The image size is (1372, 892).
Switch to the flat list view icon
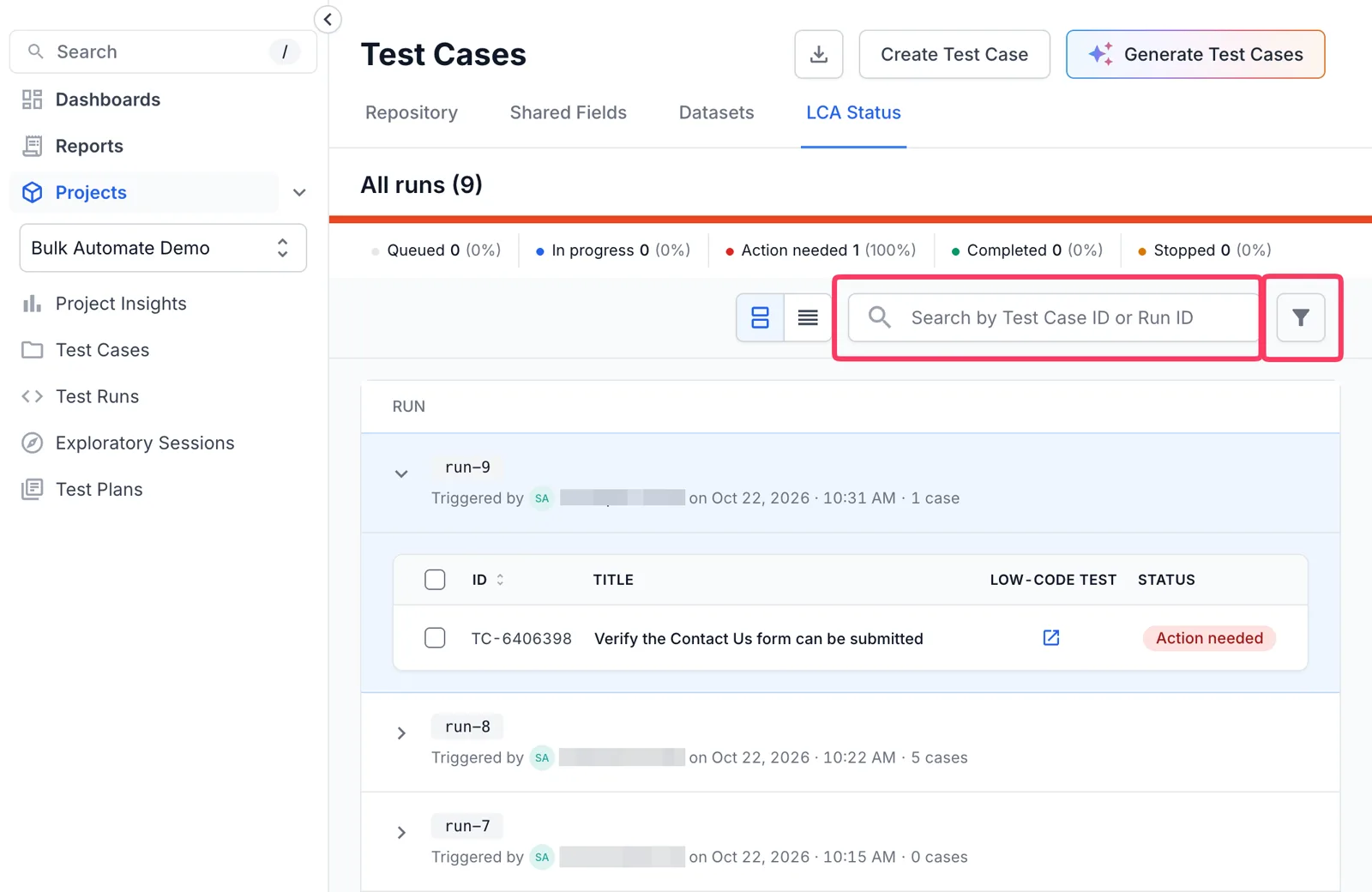[x=808, y=317]
